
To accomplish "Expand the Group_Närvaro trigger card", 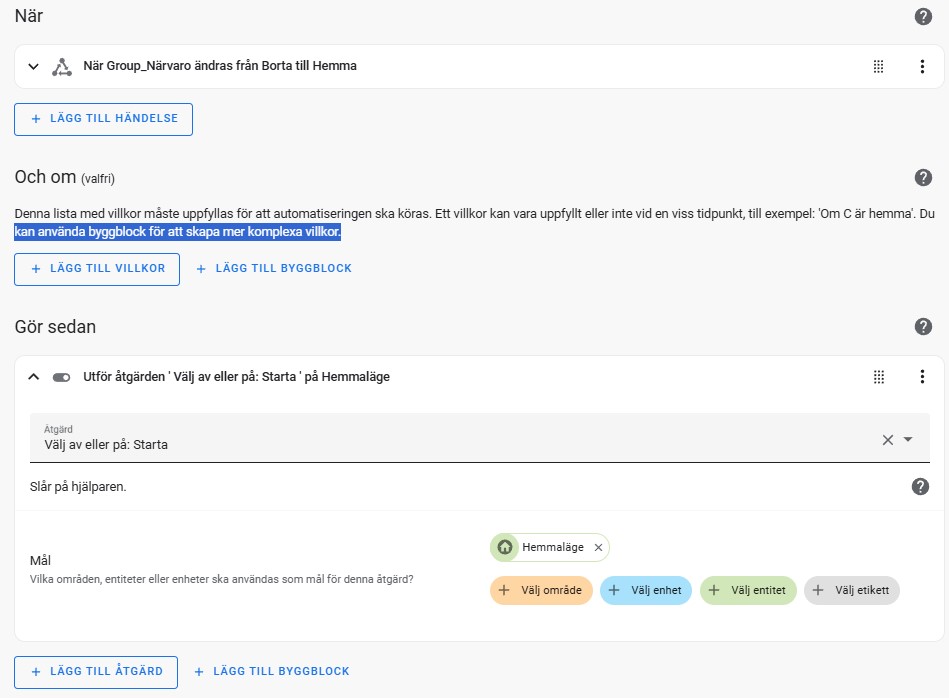I will tap(34, 67).
